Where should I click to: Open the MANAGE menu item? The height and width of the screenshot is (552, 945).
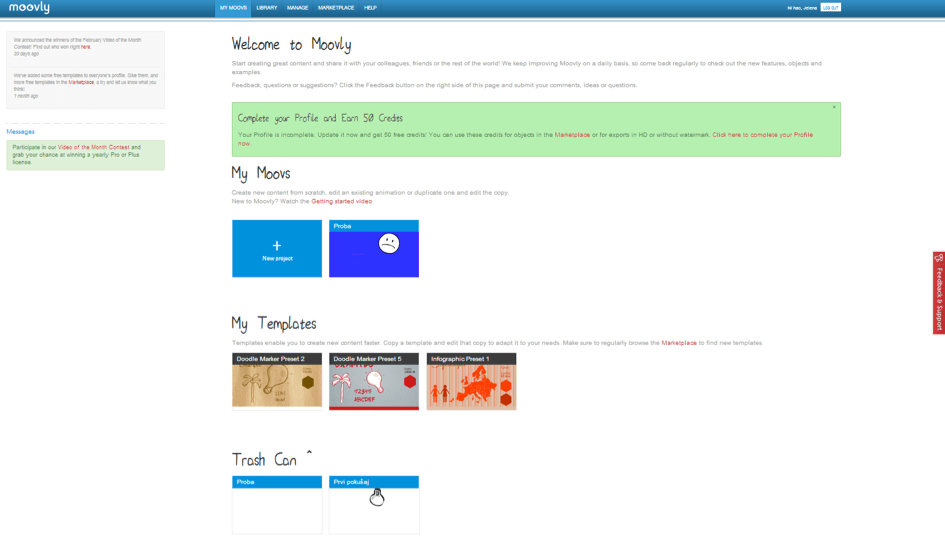[297, 8]
